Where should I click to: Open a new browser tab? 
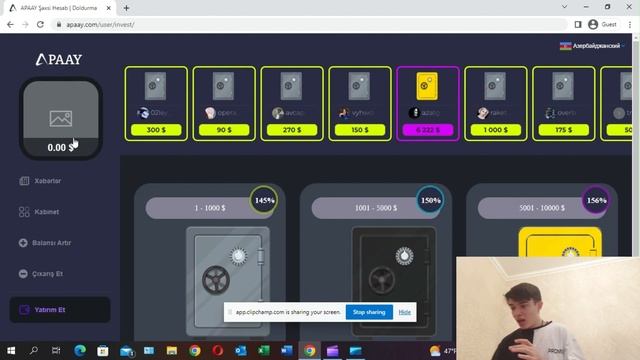(127, 8)
